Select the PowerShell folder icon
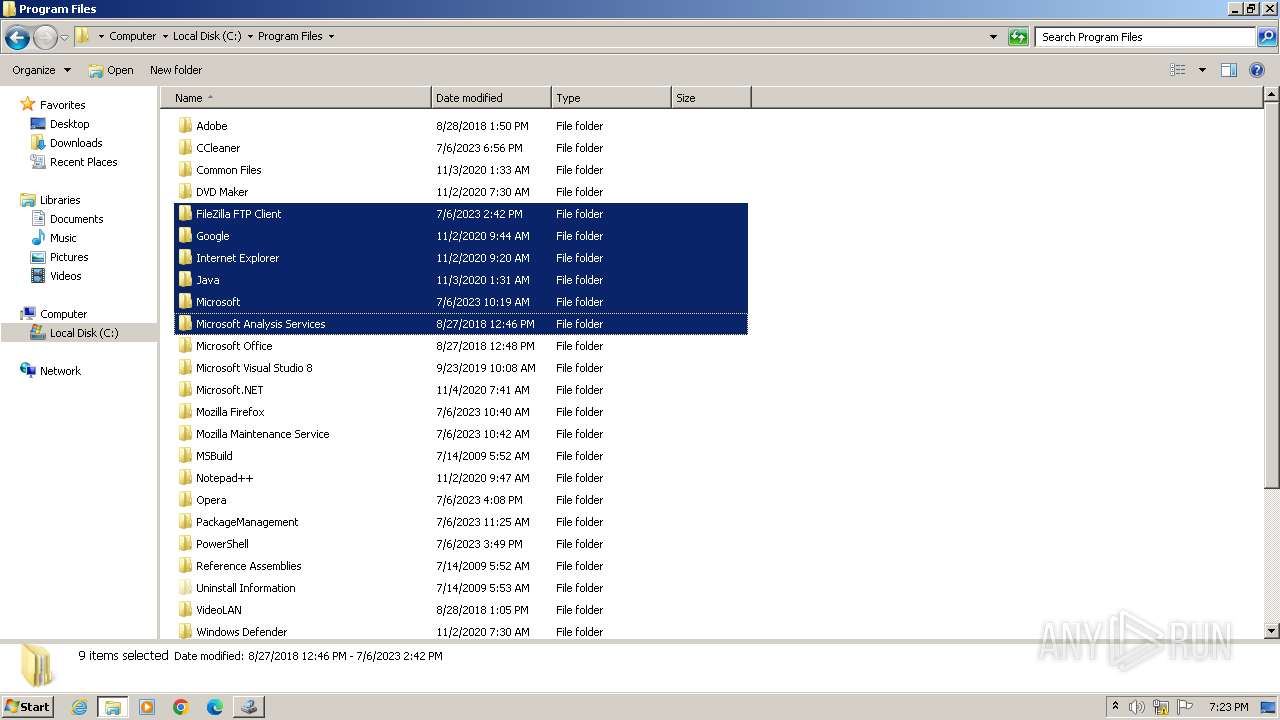The height and width of the screenshot is (720, 1280). pyautogui.click(x=185, y=544)
